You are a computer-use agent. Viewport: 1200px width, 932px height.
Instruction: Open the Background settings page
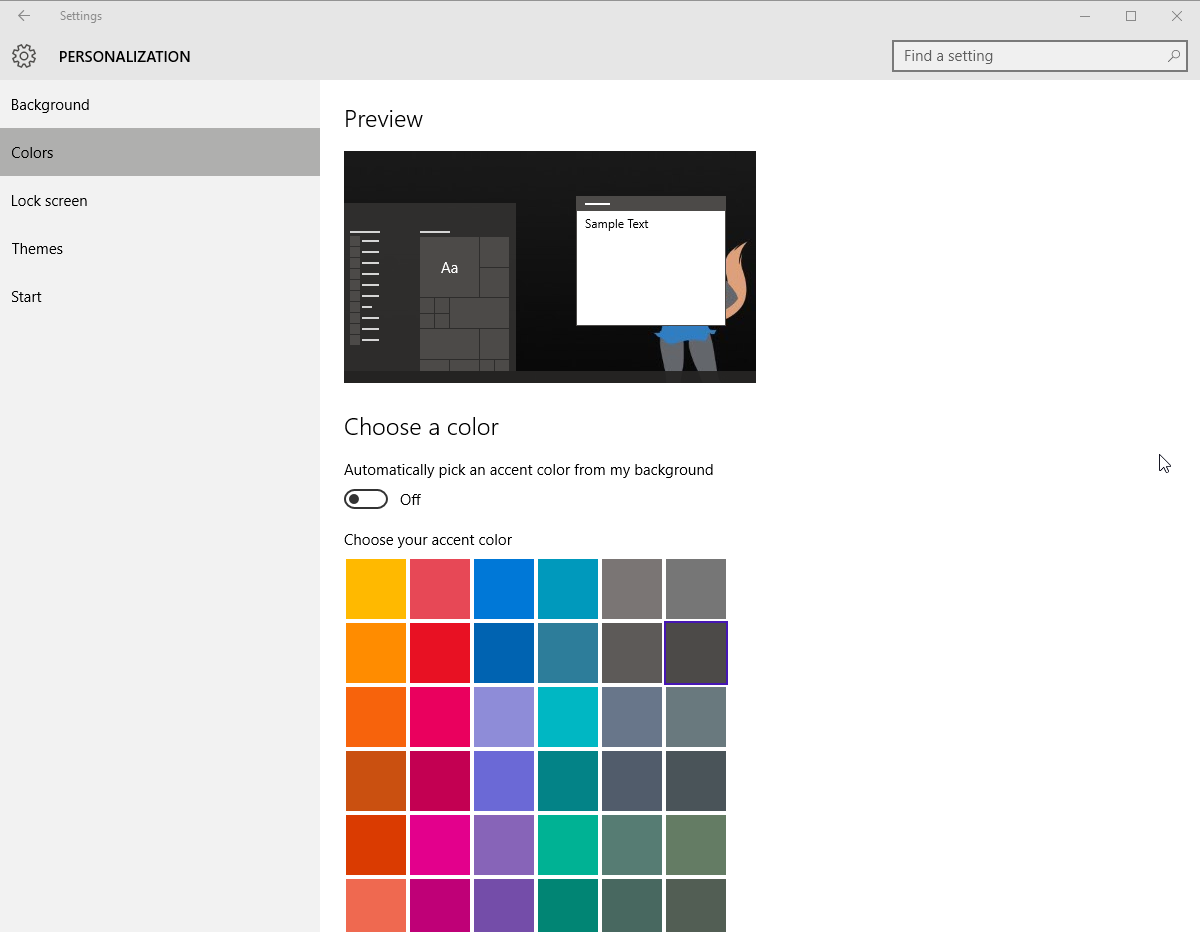160,105
